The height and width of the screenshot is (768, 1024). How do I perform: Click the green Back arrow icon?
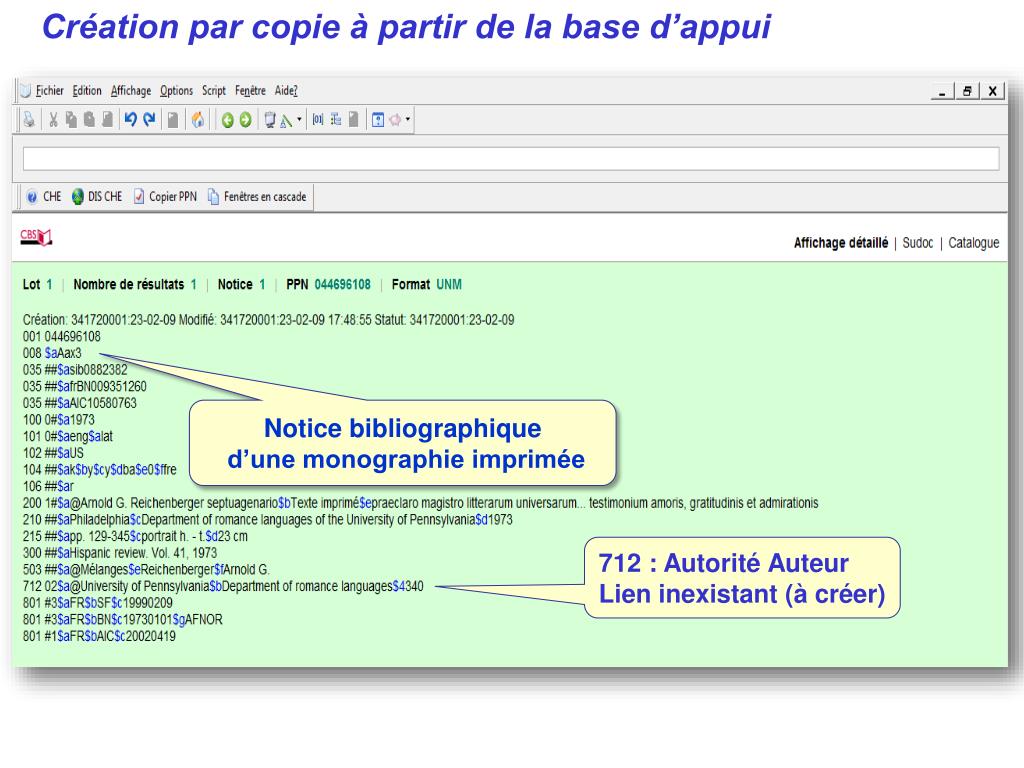tap(227, 120)
